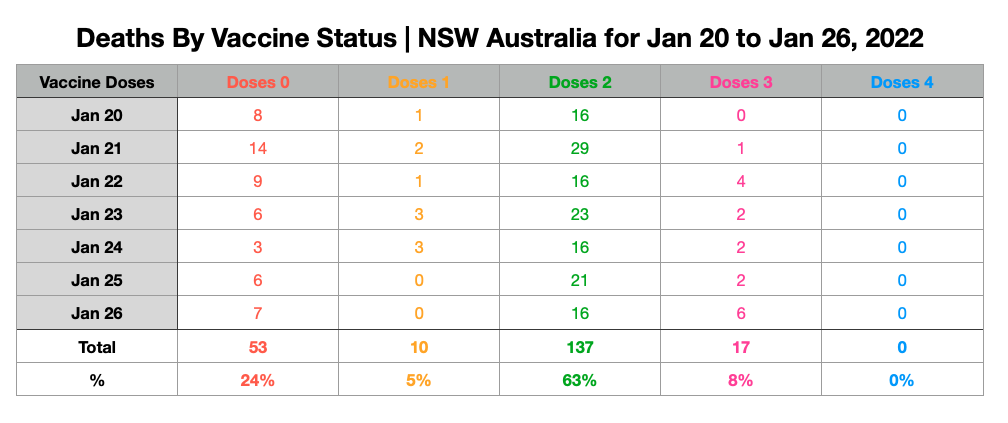The image size is (1008, 423).
Task: Click the Jan 21 row label
Action: pos(97,148)
